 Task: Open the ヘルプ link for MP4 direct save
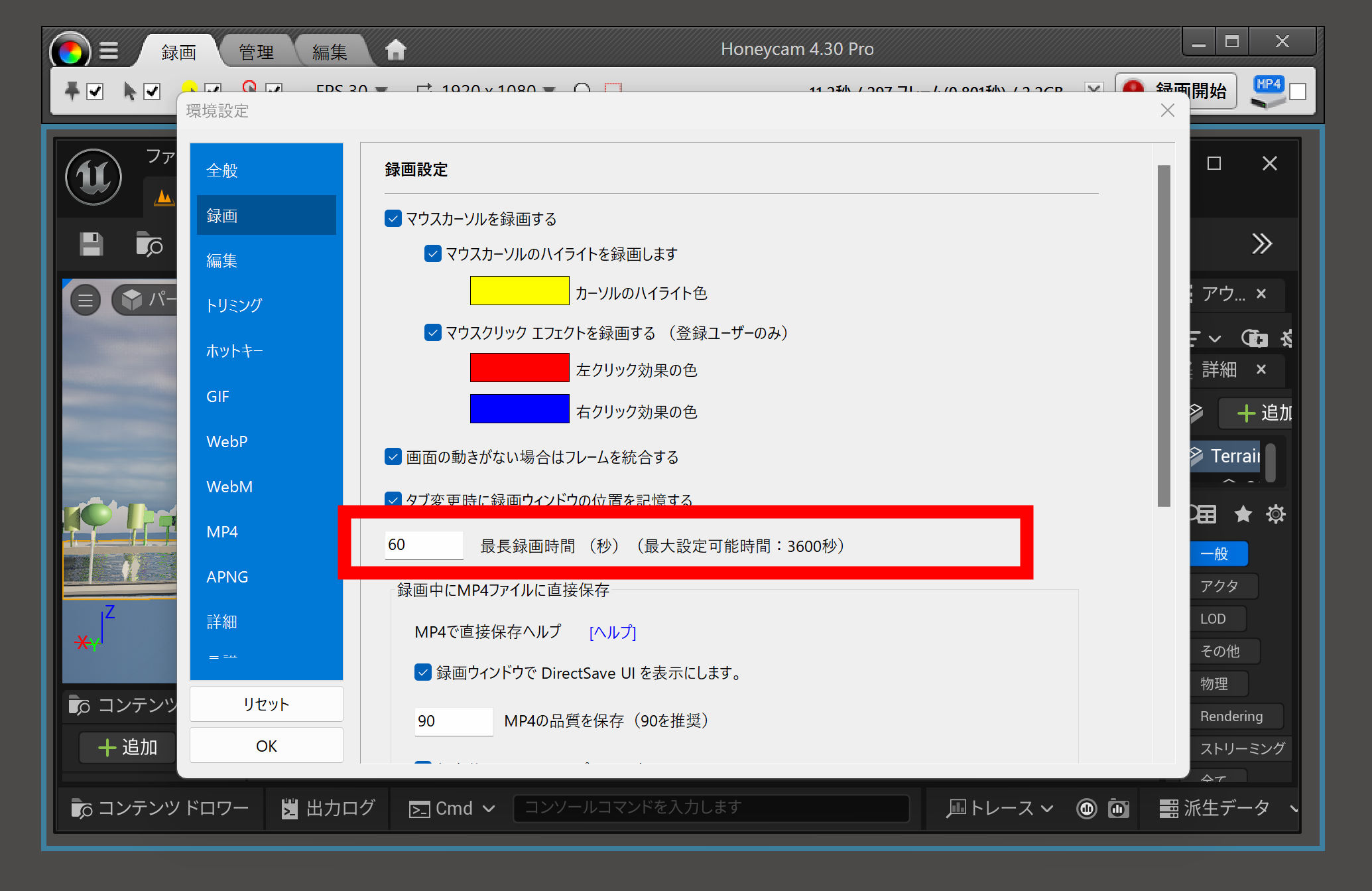[x=612, y=632]
